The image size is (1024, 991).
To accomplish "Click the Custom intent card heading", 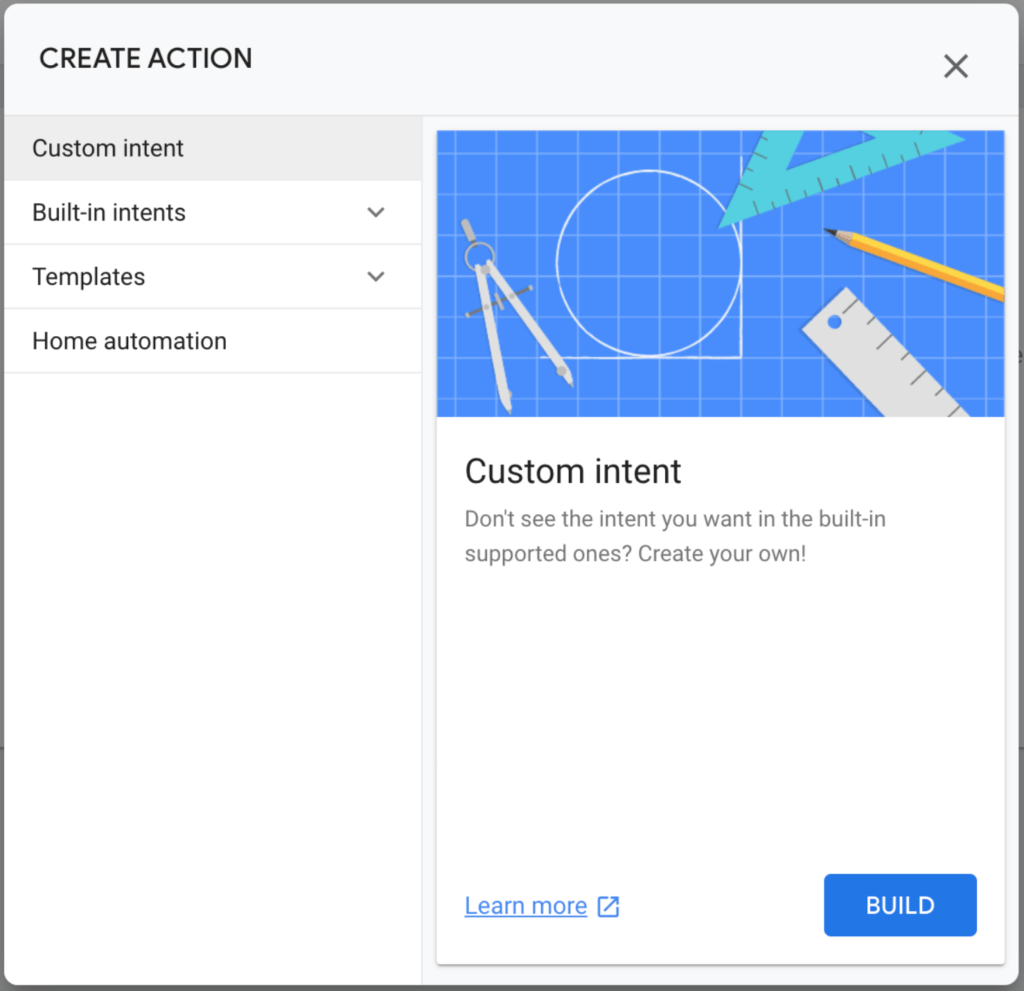I will tap(573, 471).
